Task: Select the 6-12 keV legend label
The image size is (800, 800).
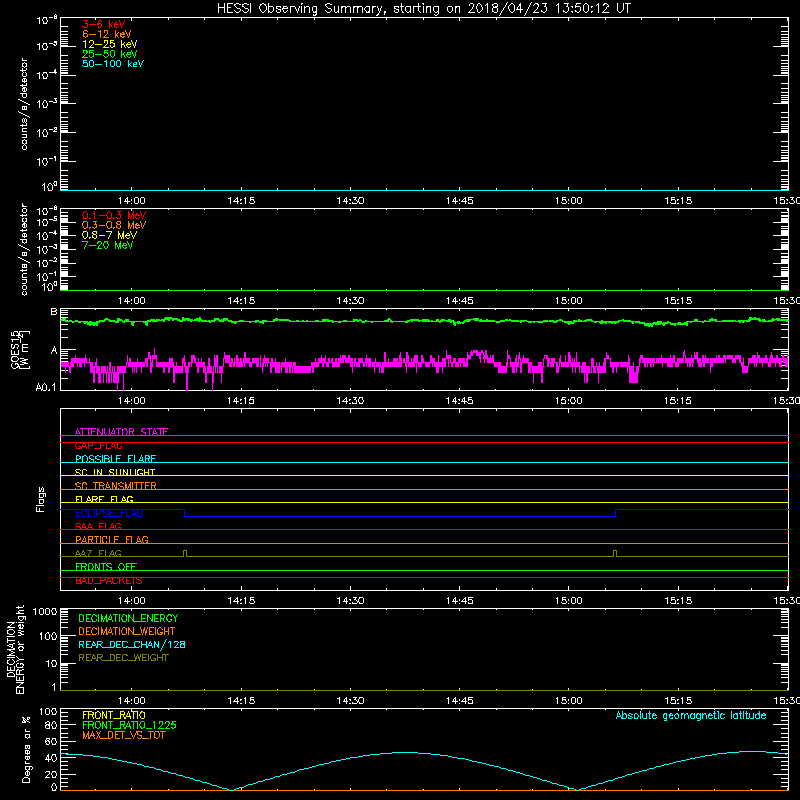Action: tap(107, 34)
